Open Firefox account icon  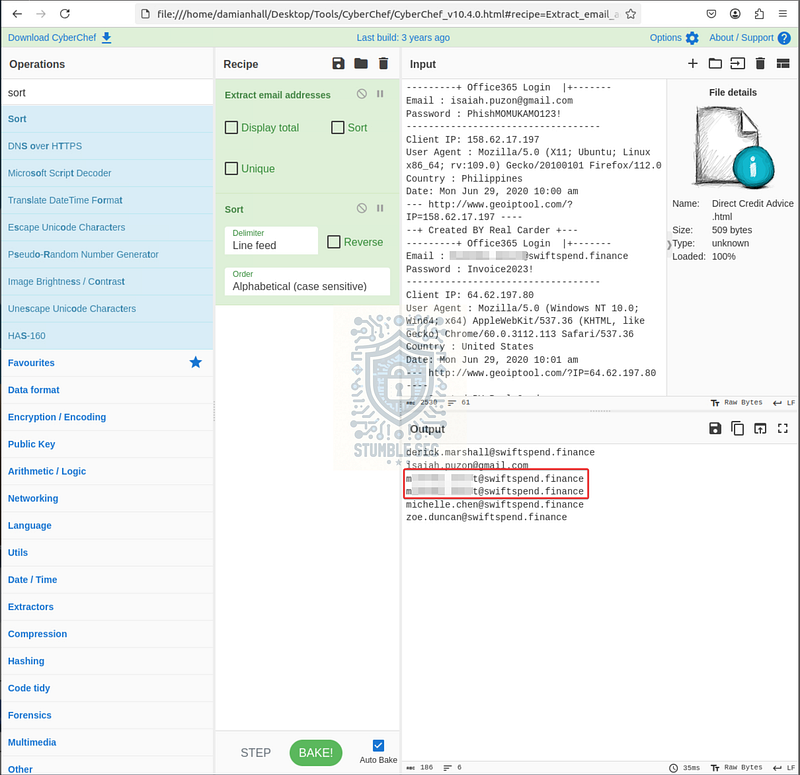735,14
